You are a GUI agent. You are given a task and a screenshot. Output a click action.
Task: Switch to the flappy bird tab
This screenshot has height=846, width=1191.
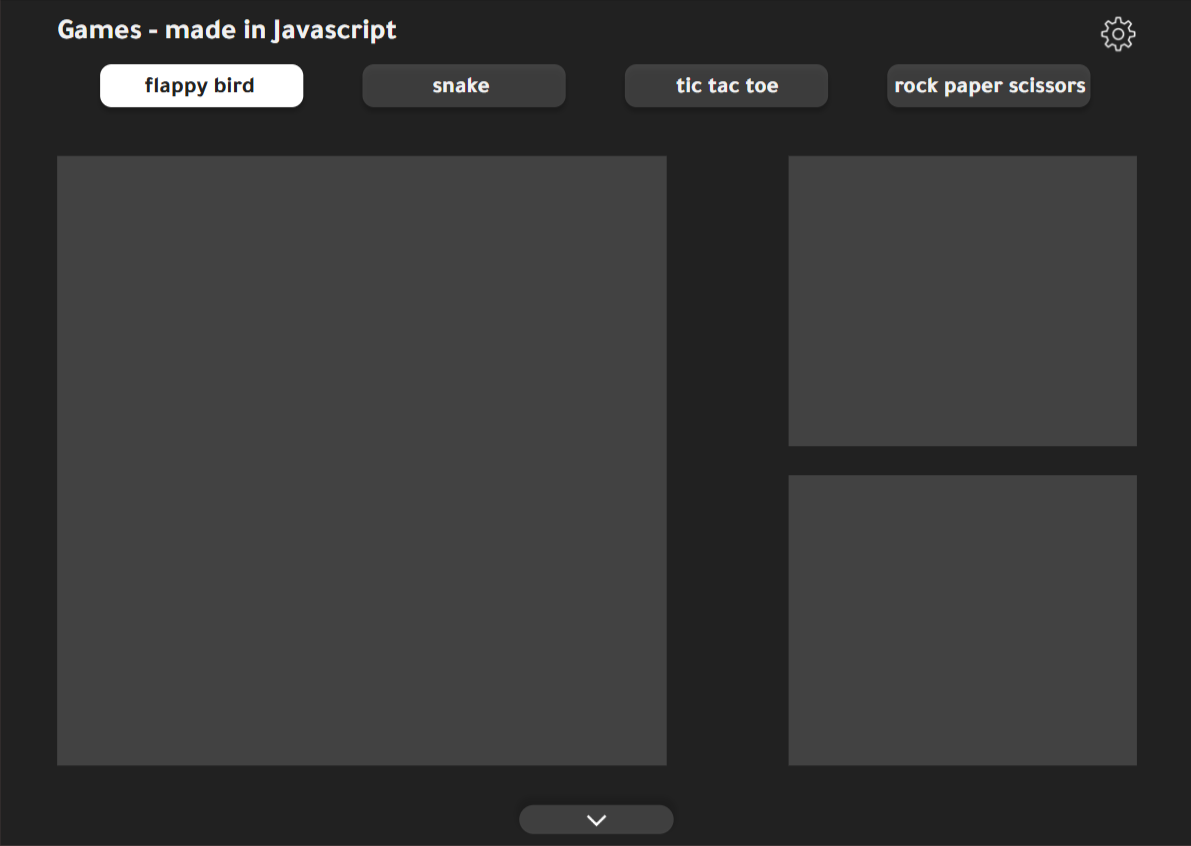[x=201, y=86]
